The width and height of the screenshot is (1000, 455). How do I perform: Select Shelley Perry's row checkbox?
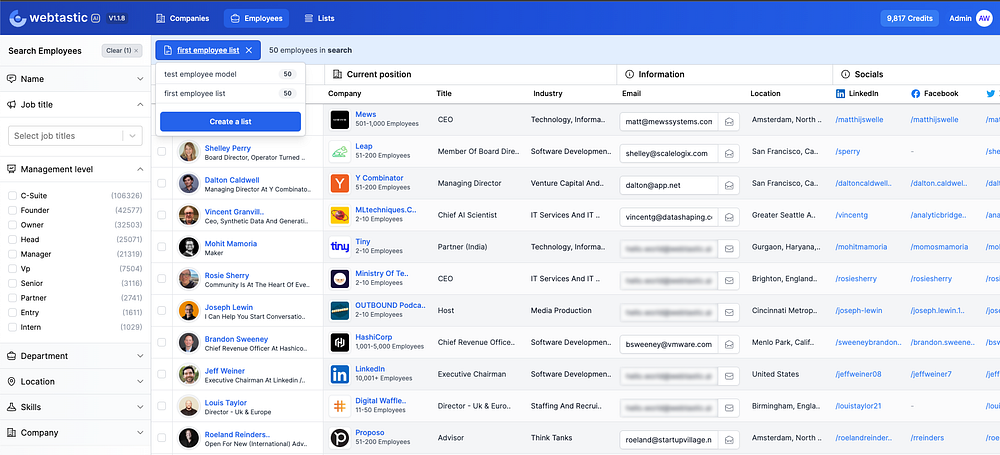coord(161,151)
